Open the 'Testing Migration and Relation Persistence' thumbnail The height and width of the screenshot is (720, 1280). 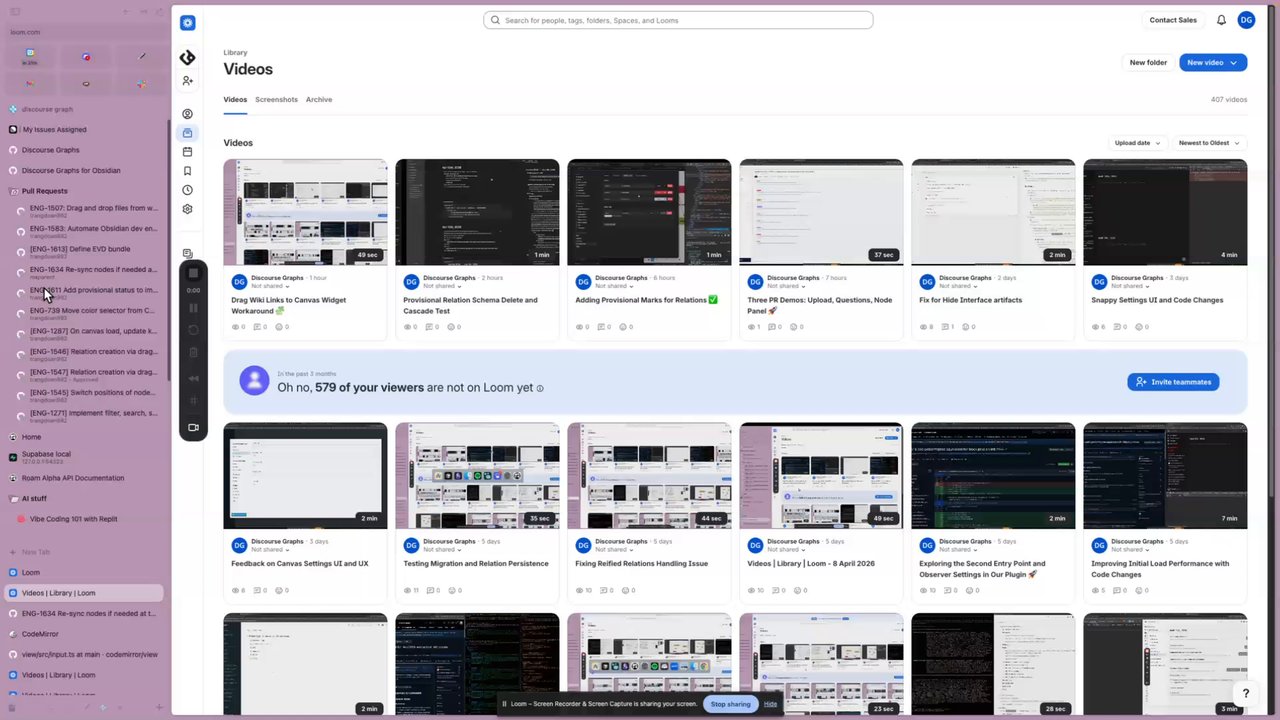(477, 476)
